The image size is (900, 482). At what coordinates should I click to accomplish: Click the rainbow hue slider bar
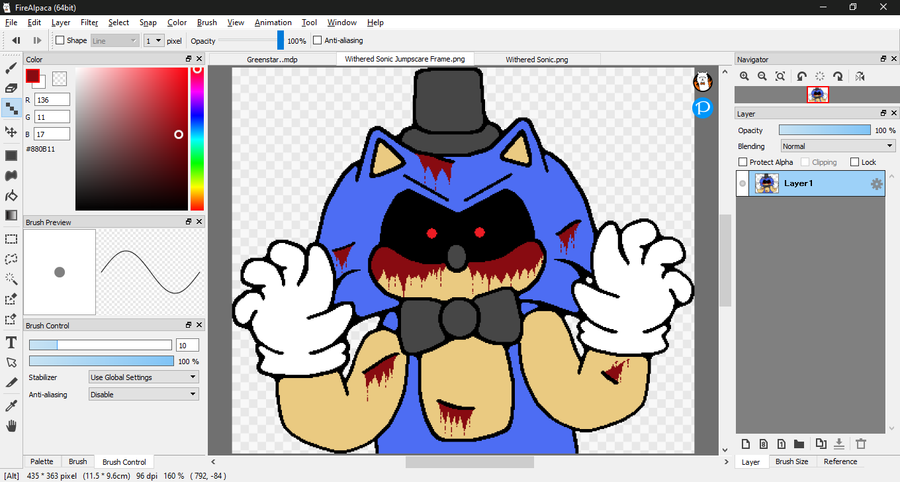pos(197,139)
